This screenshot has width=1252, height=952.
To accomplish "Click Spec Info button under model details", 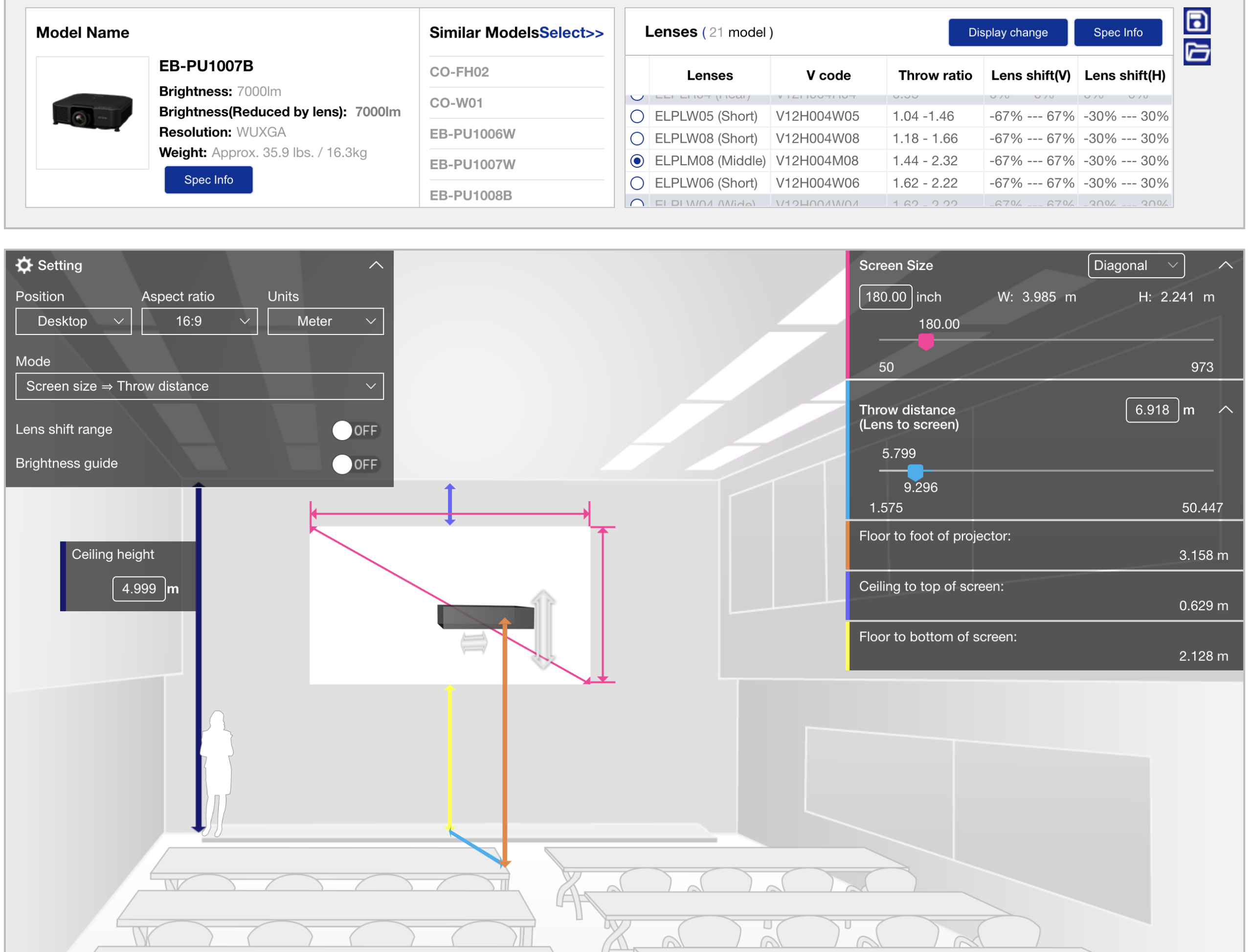I will point(208,179).
